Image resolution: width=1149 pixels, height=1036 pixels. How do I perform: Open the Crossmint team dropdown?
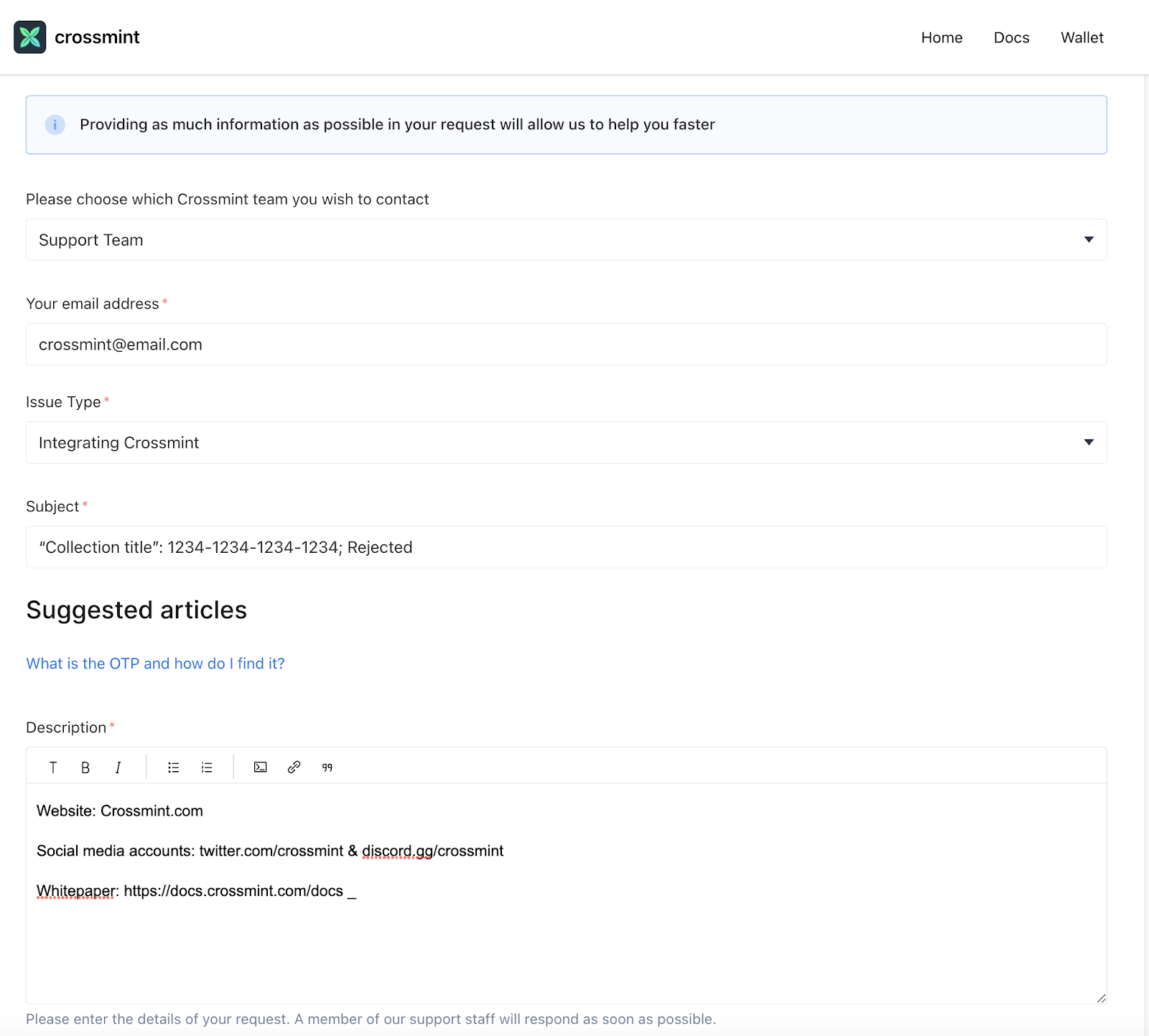point(566,240)
